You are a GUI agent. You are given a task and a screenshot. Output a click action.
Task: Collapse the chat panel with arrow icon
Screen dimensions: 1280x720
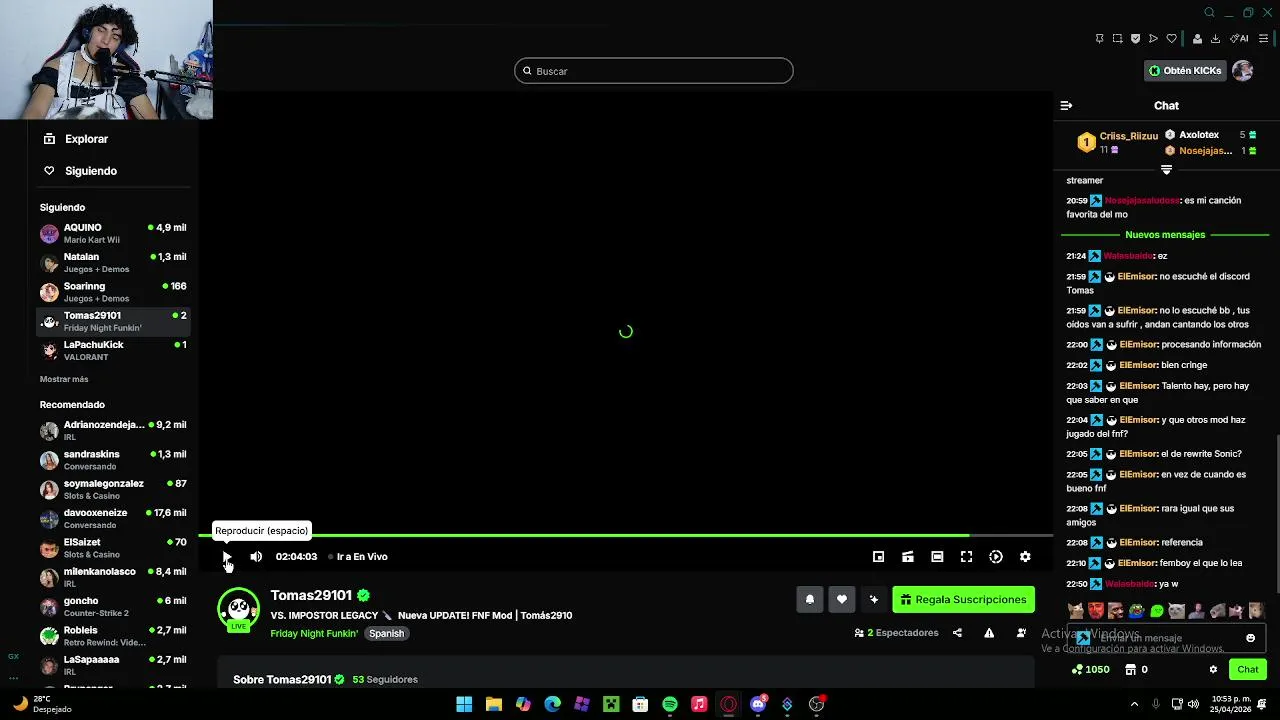[x=1066, y=105]
